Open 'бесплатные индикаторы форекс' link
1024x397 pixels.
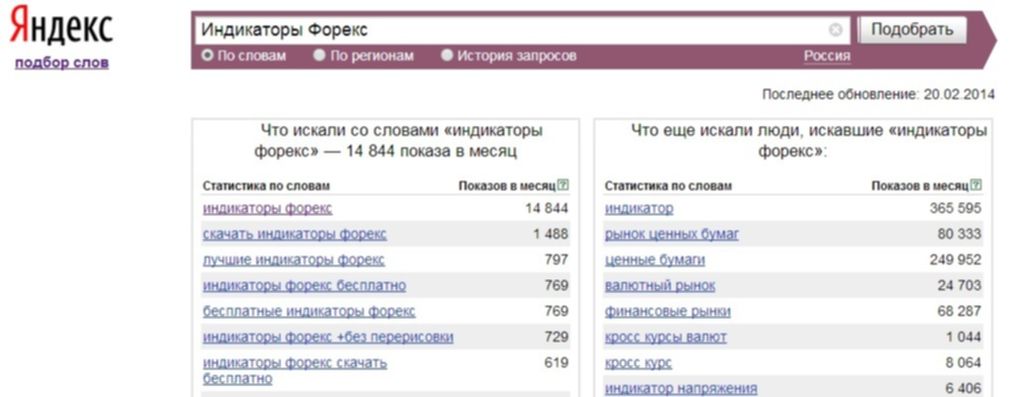309,311
